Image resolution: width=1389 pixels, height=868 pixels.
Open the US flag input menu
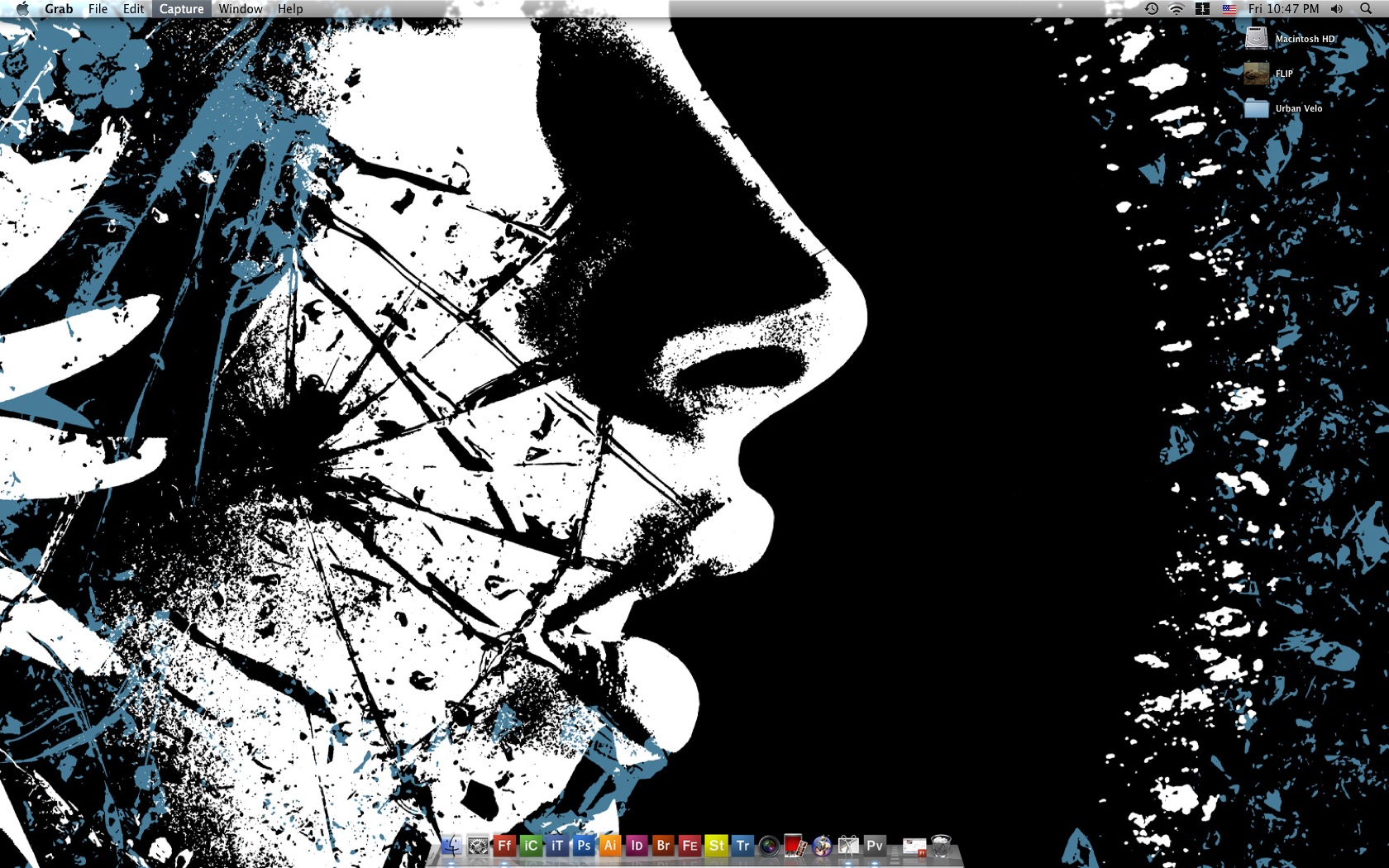tap(1229, 9)
